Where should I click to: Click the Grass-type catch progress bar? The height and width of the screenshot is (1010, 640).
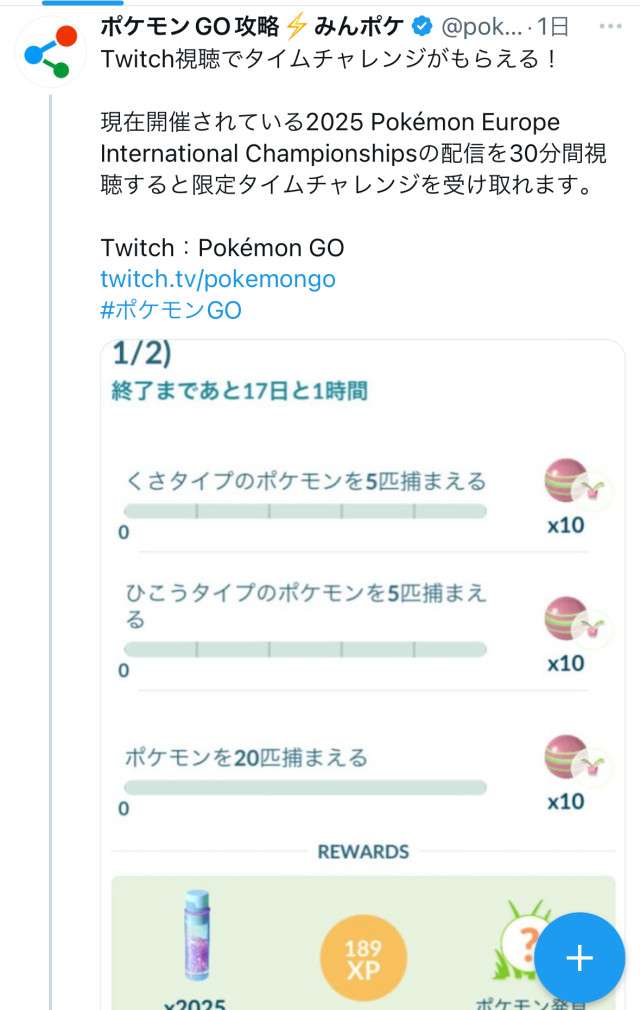click(x=305, y=511)
